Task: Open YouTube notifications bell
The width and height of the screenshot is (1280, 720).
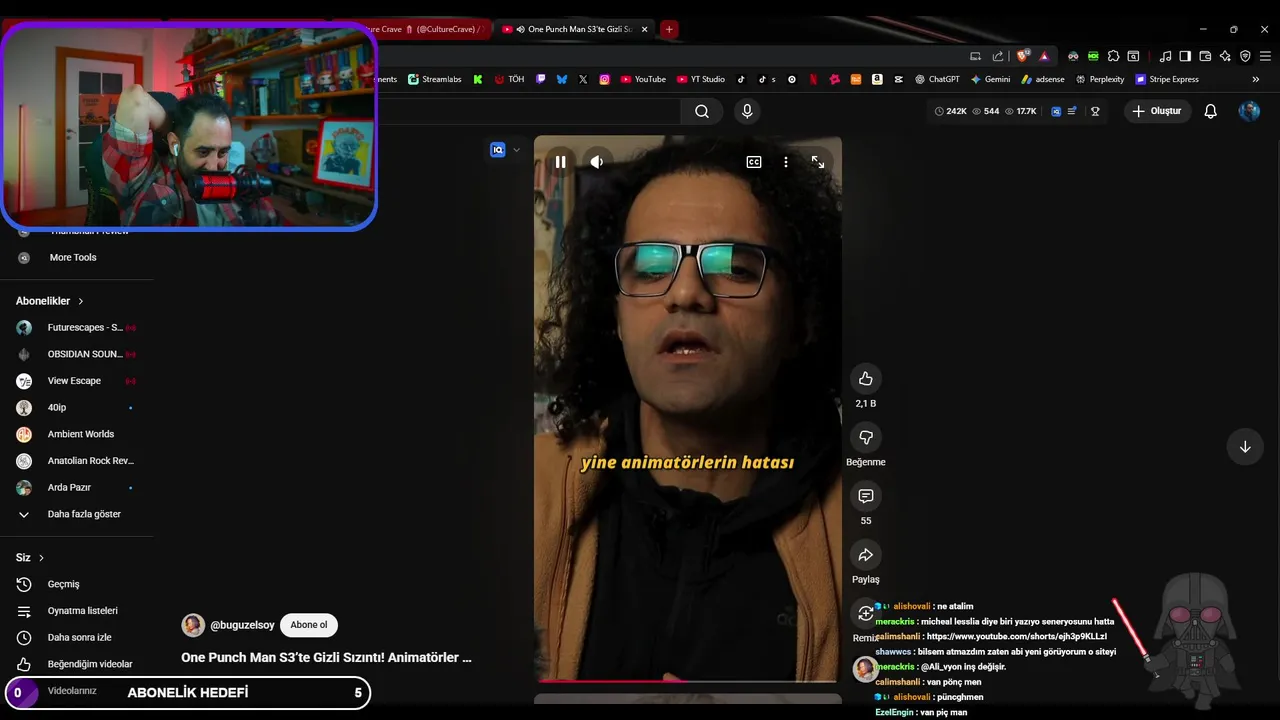Action: click(x=1211, y=111)
